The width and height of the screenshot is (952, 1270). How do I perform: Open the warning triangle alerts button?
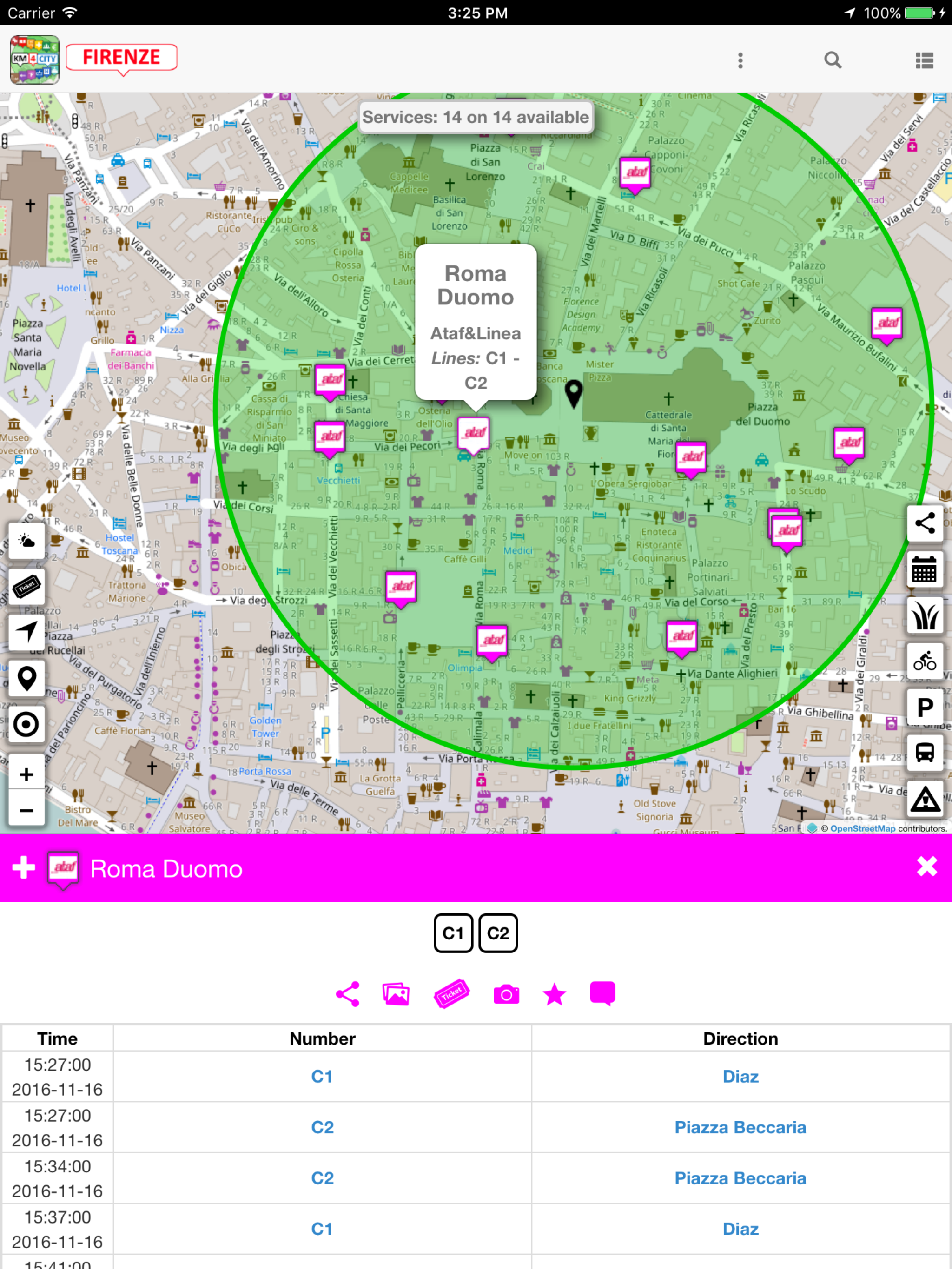pyautogui.click(x=925, y=799)
